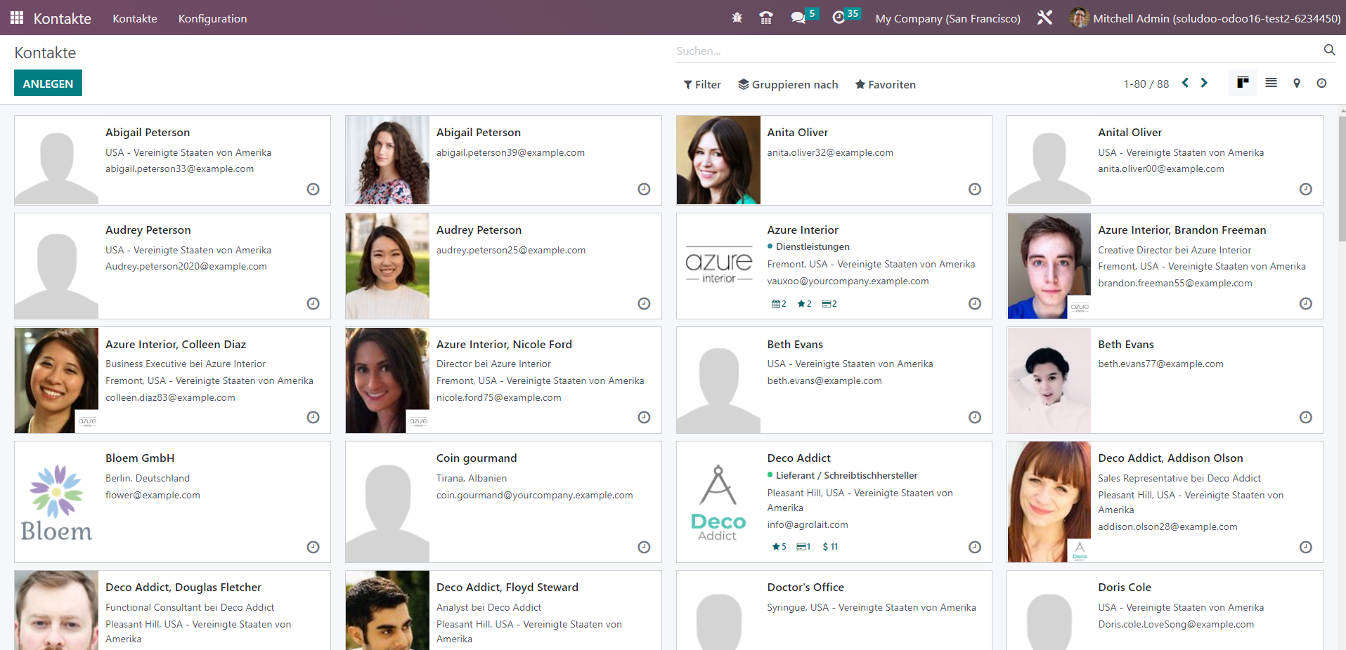
Task: Click email Audrey.peterson2020@example.com
Action: (x=186, y=267)
